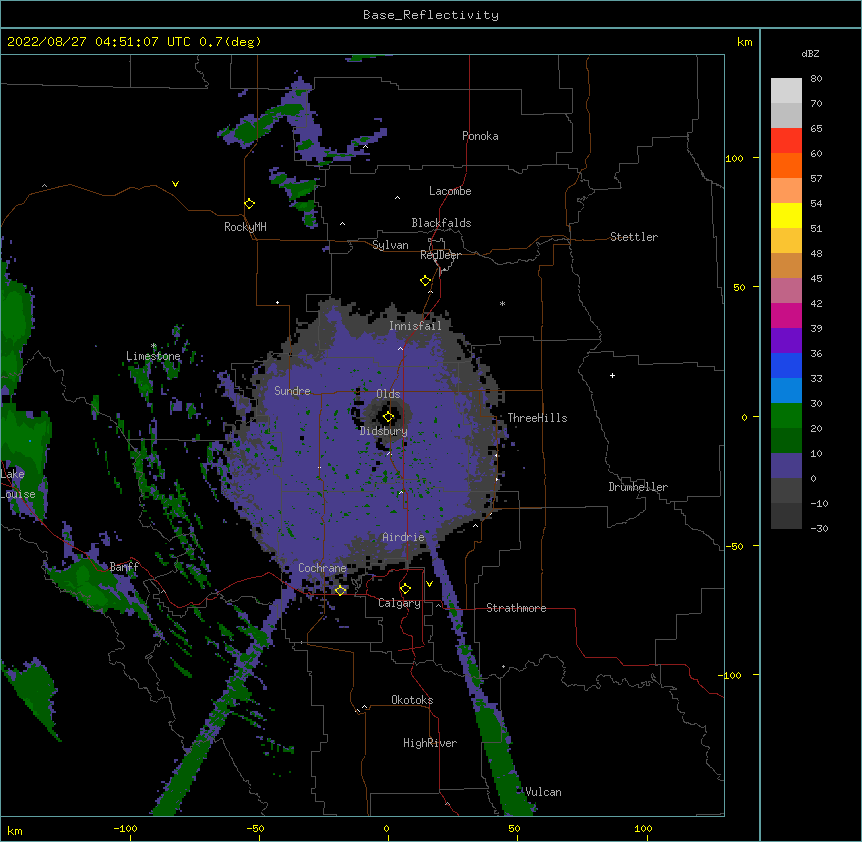Select the orange 60 dBZ legend swatch
This screenshot has width=862, height=842.
[x=786, y=165]
